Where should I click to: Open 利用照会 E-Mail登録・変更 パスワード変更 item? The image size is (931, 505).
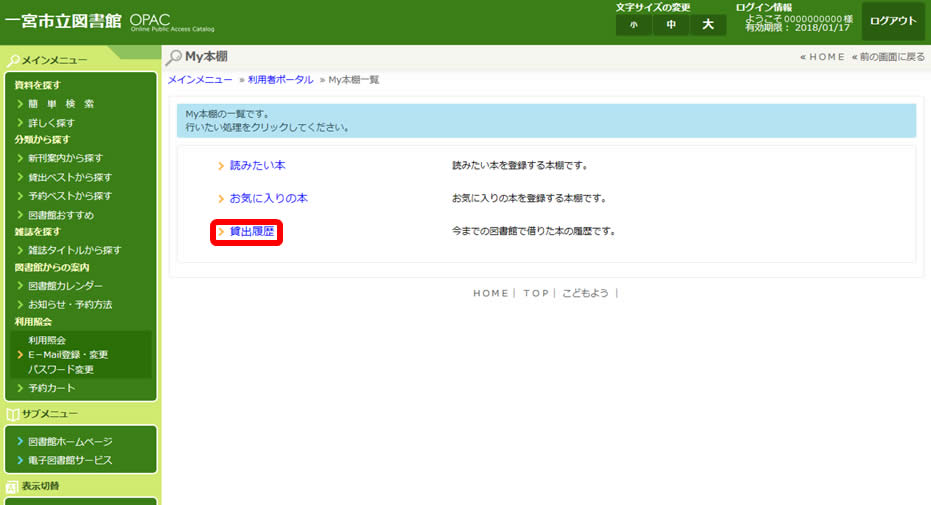click(81, 355)
